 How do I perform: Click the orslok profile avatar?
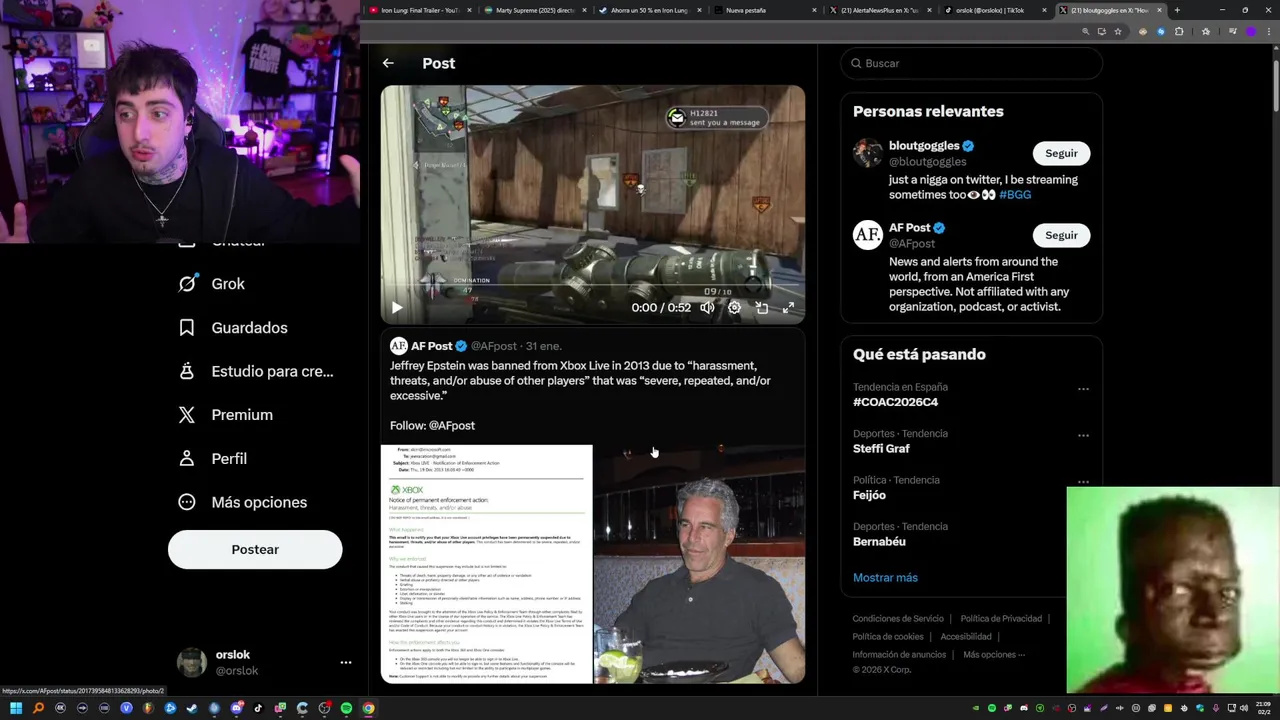(x=192, y=662)
